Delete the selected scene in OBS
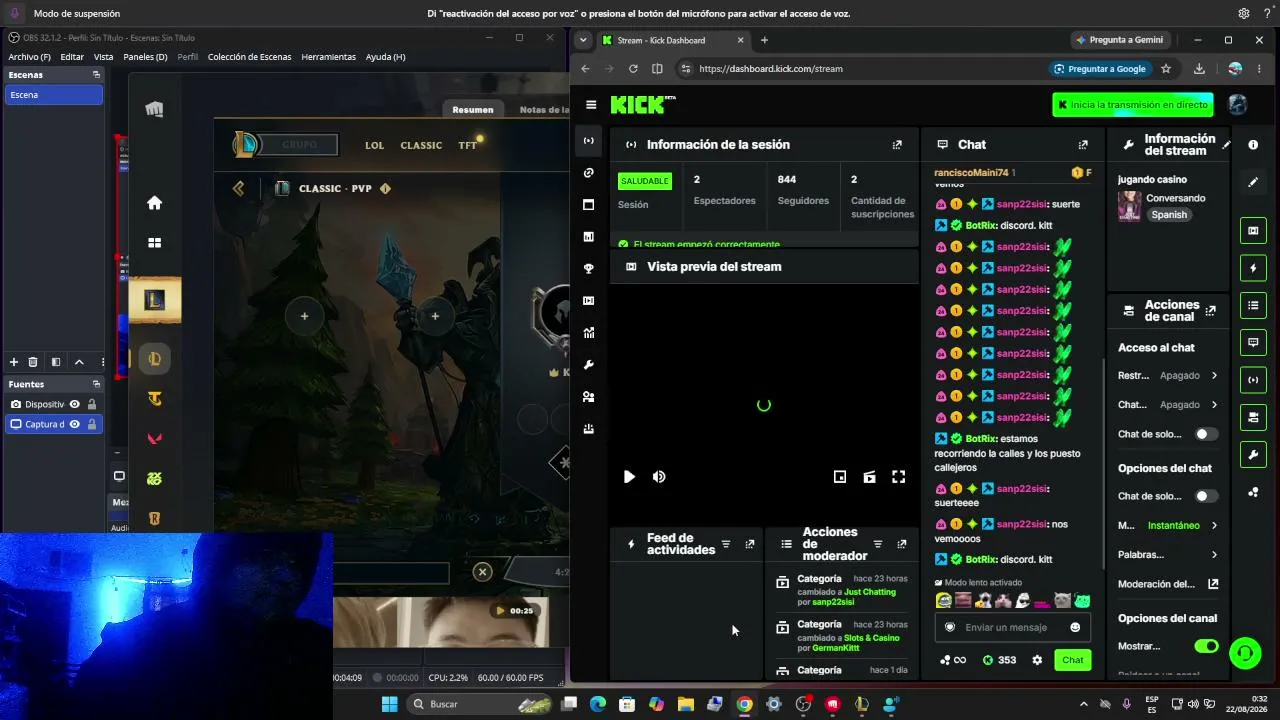The height and width of the screenshot is (720, 1280). (33, 362)
